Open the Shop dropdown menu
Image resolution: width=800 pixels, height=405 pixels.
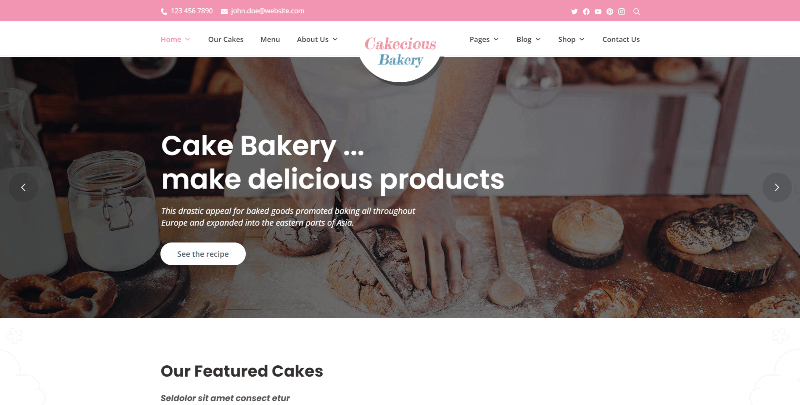[x=571, y=39]
